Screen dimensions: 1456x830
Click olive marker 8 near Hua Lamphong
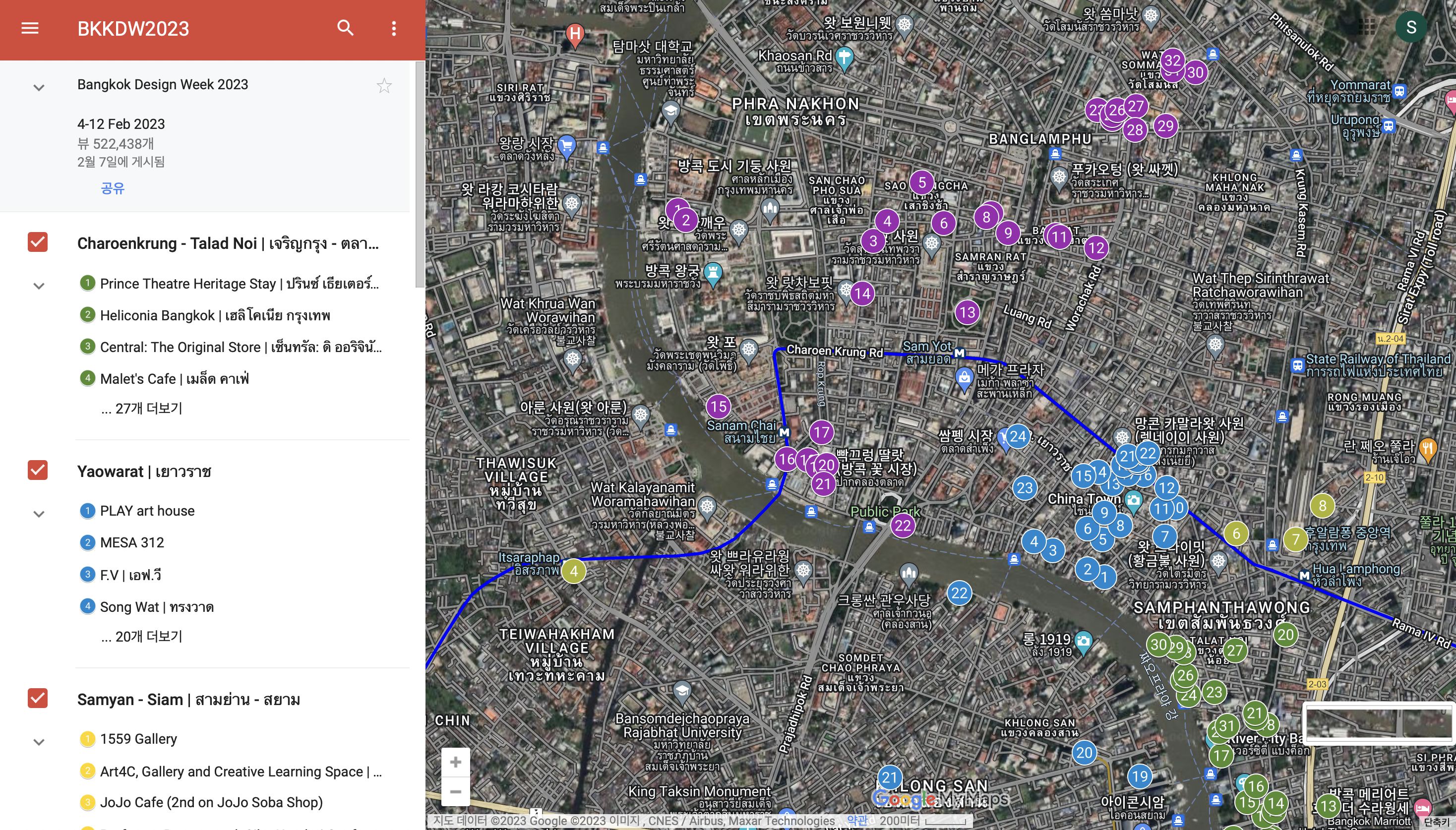[1323, 505]
